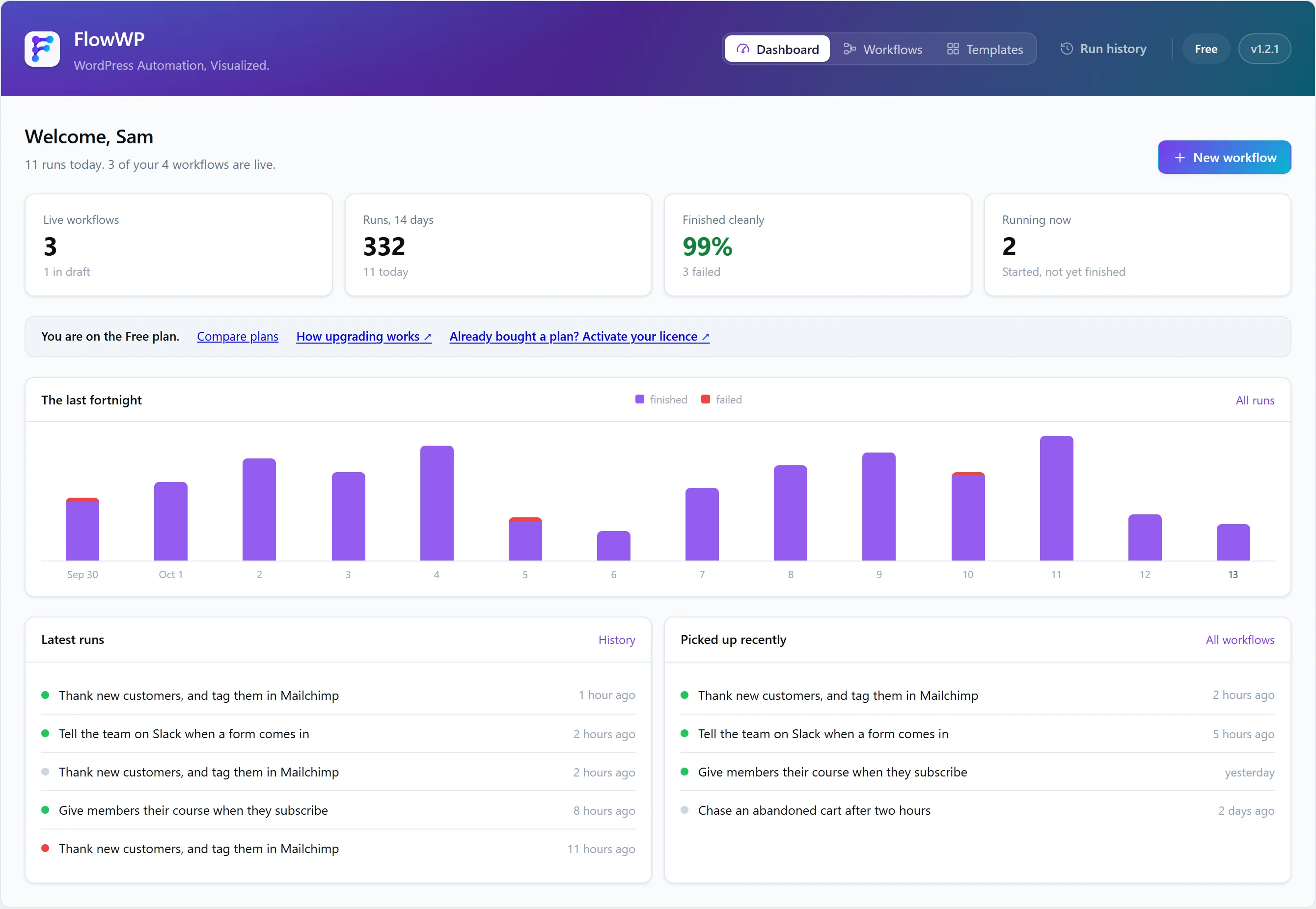Click the v1.2.1 version badge
Image resolution: width=1316 pixels, height=909 pixels.
pos(1264,49)
